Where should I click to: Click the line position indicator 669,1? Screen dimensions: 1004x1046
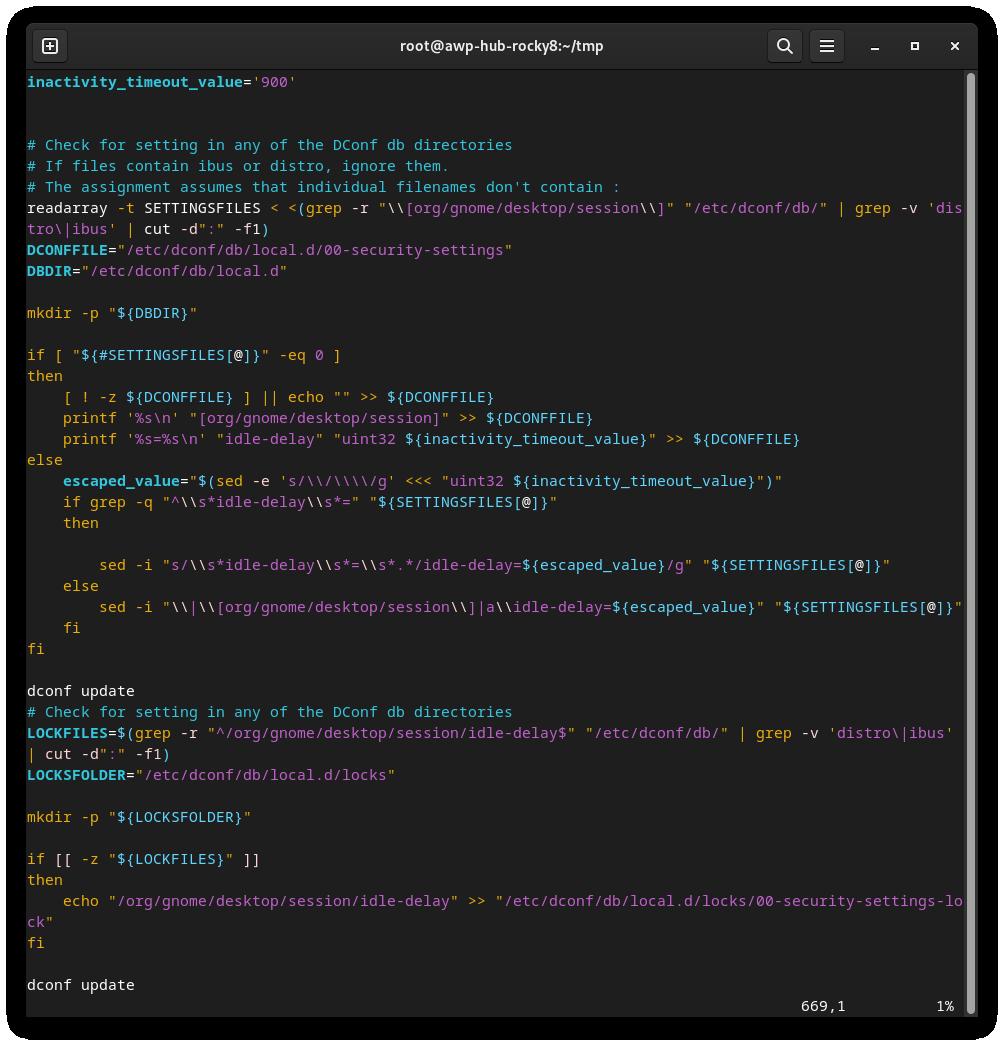[x=822, y=1006]
